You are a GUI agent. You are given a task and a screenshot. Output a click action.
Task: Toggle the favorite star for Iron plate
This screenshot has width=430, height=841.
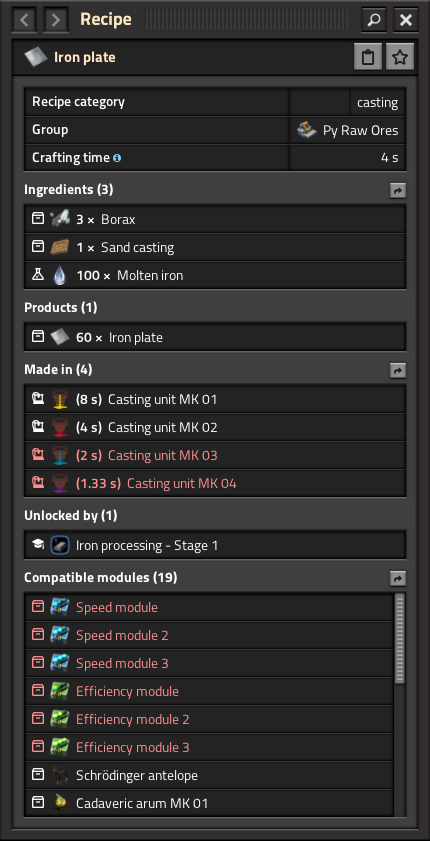(x=400, y=57)
